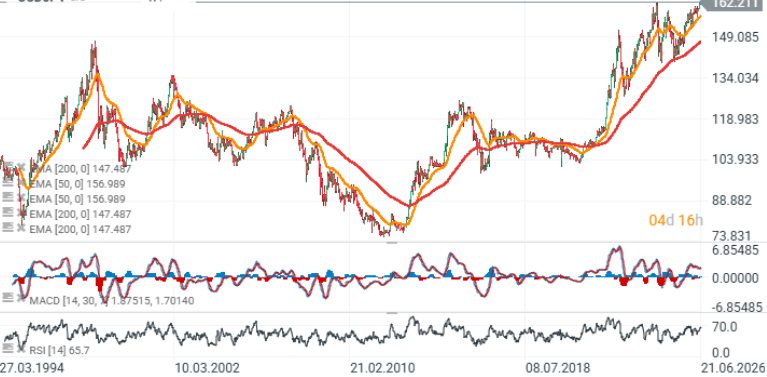Remove the MACD indicator with its X
767x377 pixels.
tap(21, 298)
